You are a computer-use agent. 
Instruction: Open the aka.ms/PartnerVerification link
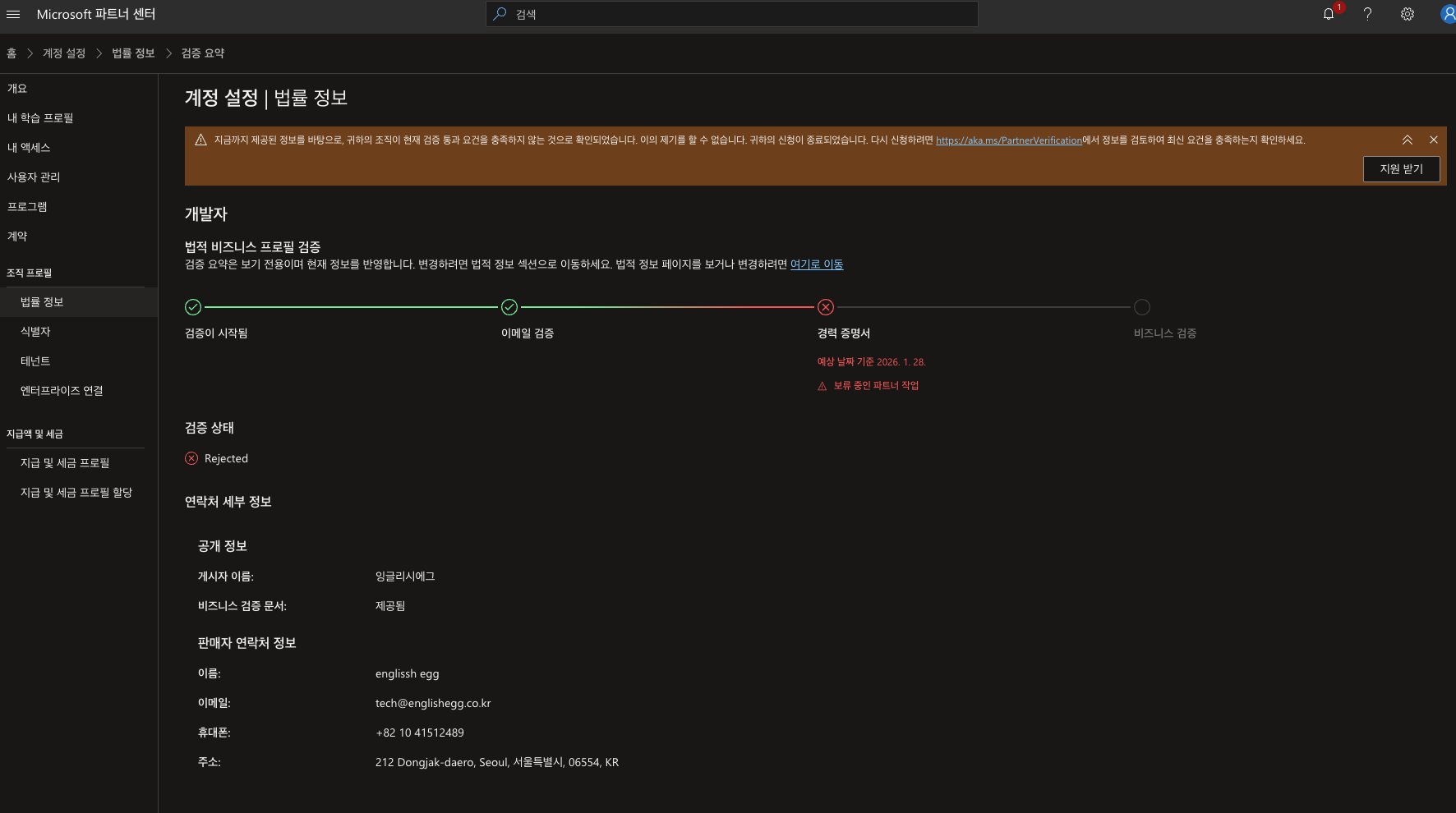(1009, 140)
